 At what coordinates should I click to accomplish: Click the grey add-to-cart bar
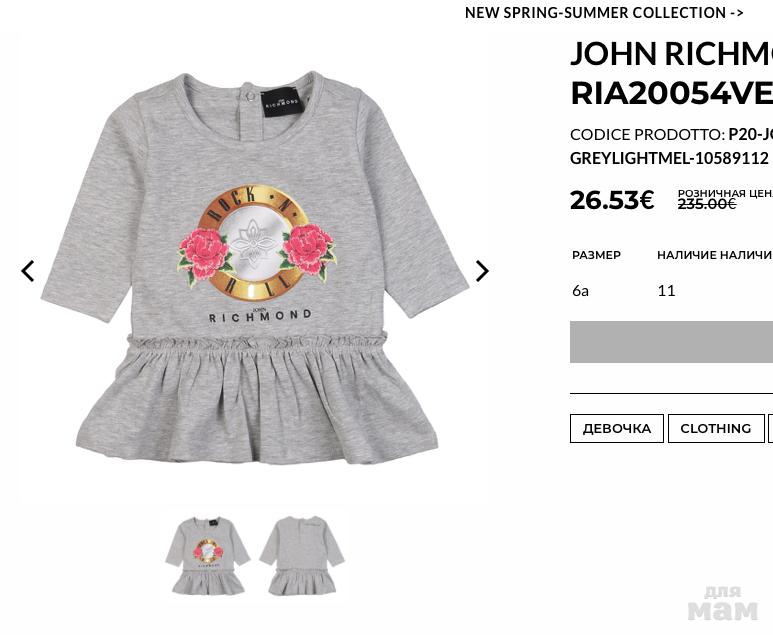[x=671, y=342]
